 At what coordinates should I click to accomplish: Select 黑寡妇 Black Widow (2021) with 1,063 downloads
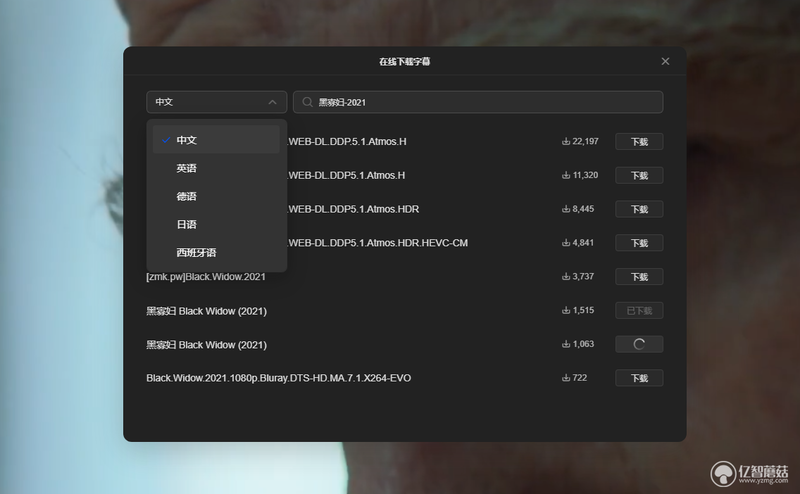pos(207,344)
